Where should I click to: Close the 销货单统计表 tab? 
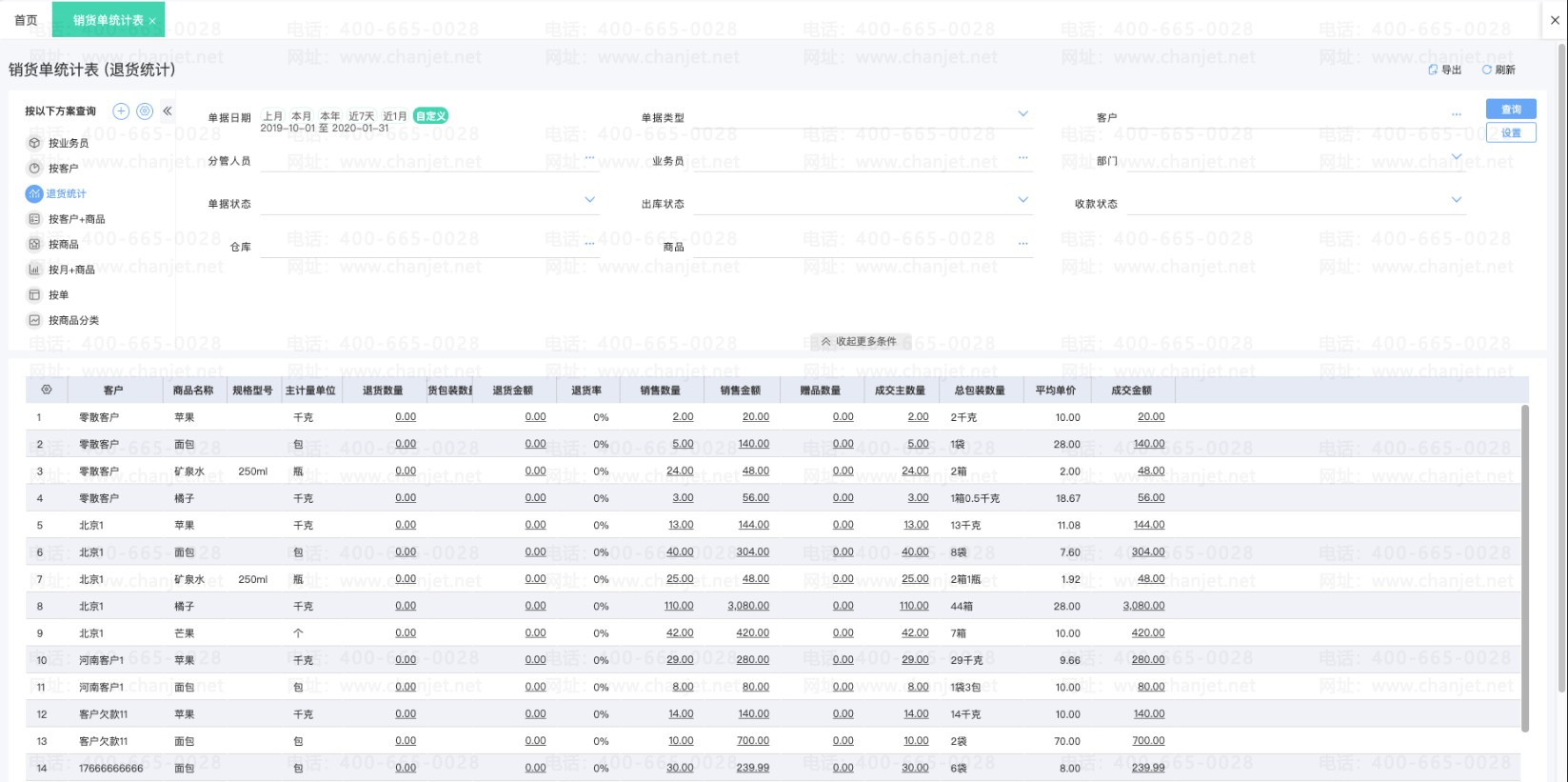[x=152, y=21]
